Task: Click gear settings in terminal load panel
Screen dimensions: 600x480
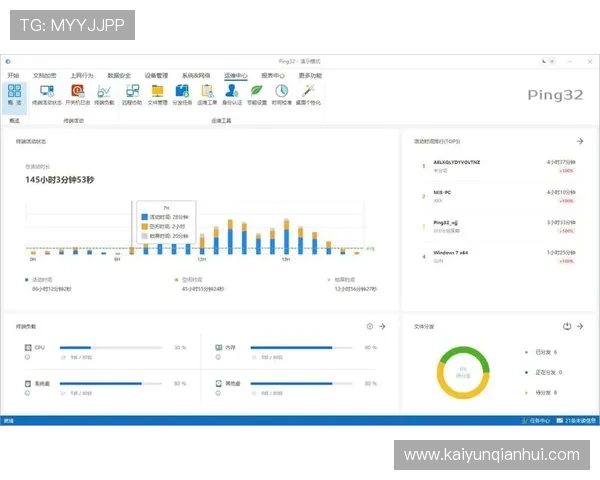Action: click(370, 326)
